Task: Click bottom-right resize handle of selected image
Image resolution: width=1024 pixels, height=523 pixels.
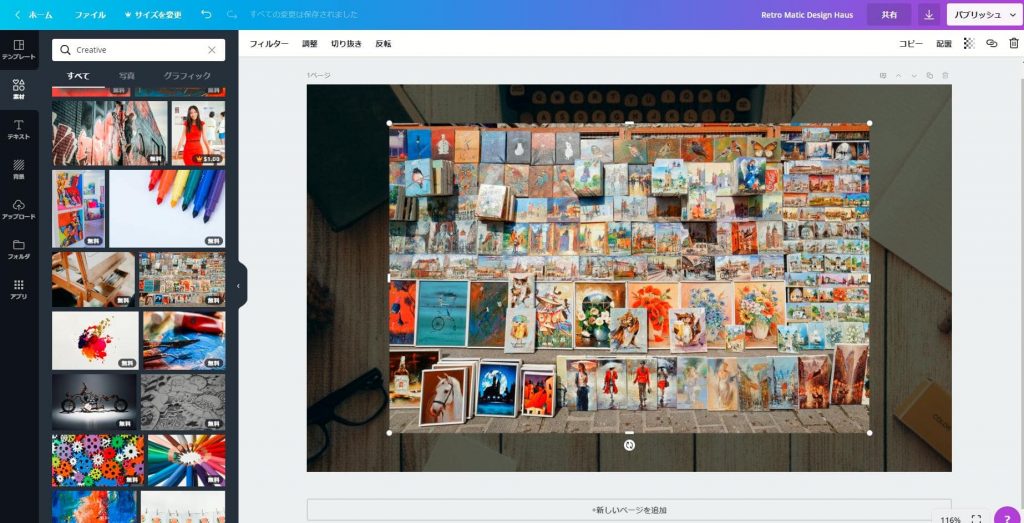Action: pos(869,433)
